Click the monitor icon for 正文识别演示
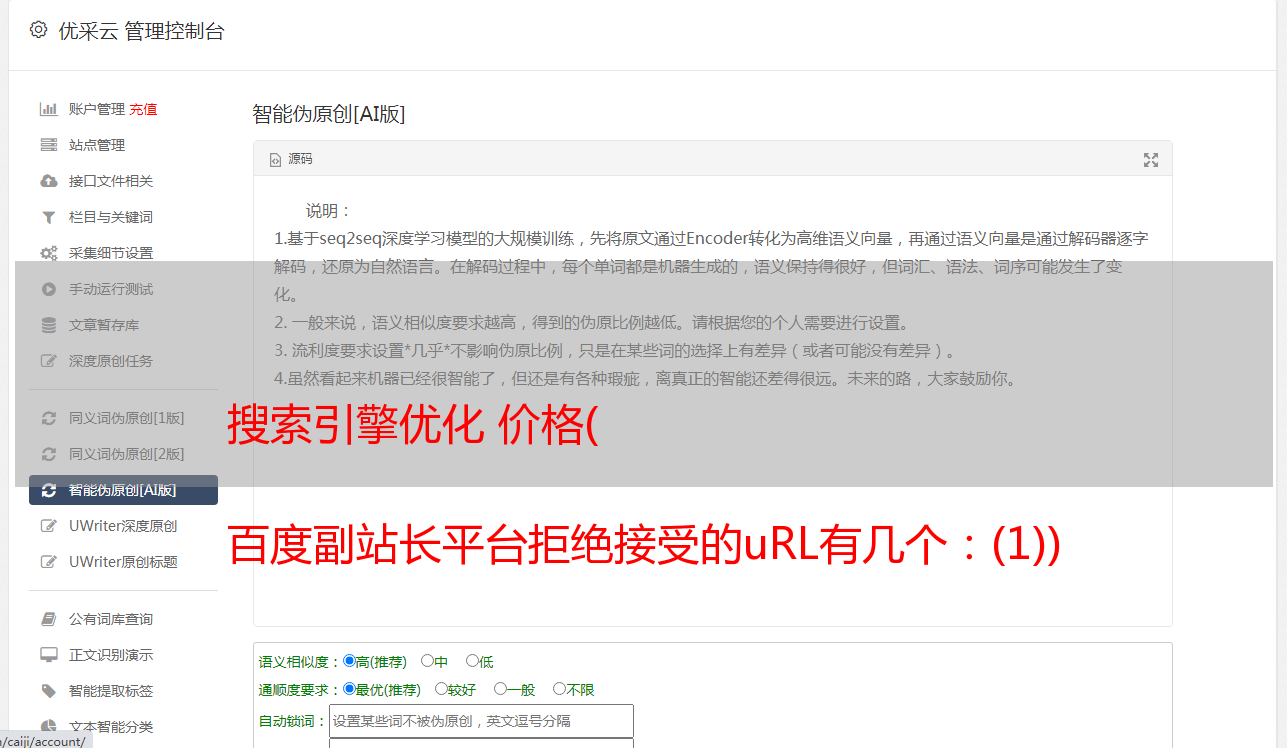Screen dimensions: 1287x748 (x=48, y=655)
